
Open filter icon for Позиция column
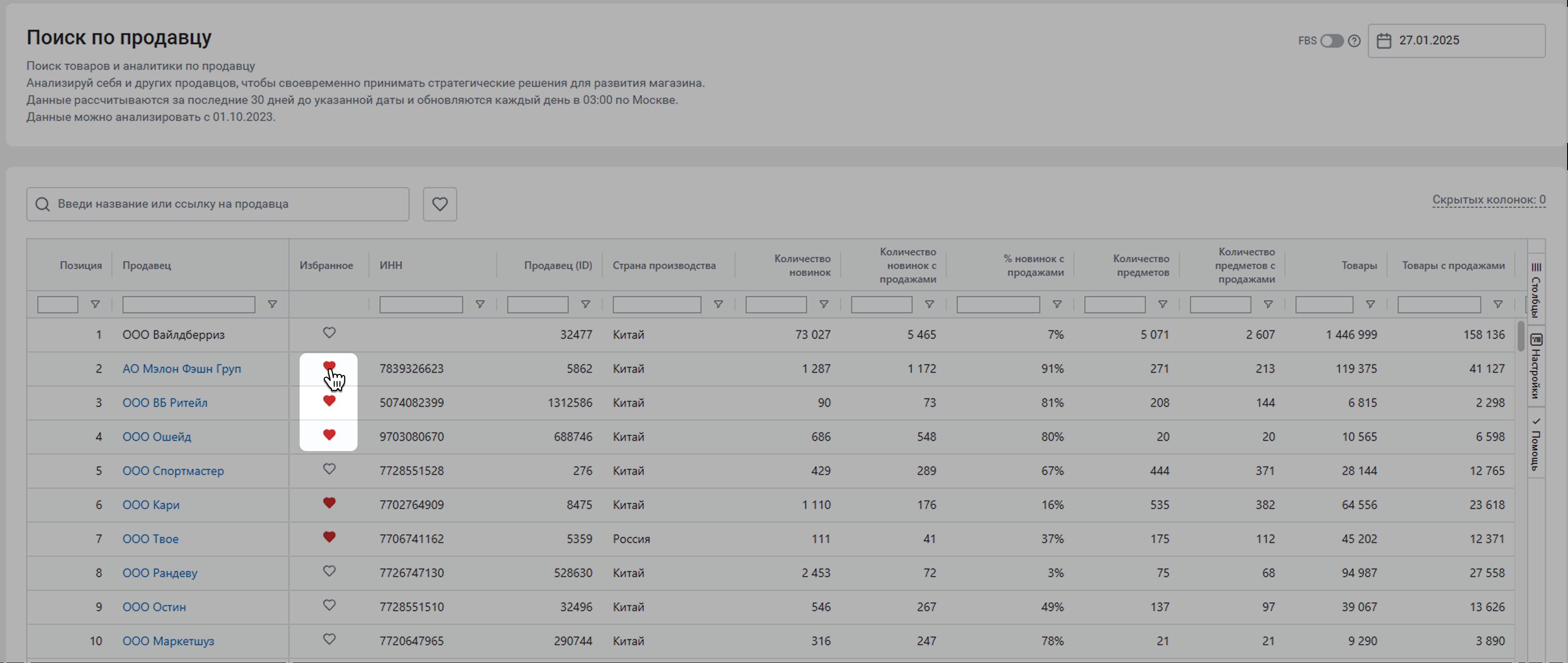95,304
